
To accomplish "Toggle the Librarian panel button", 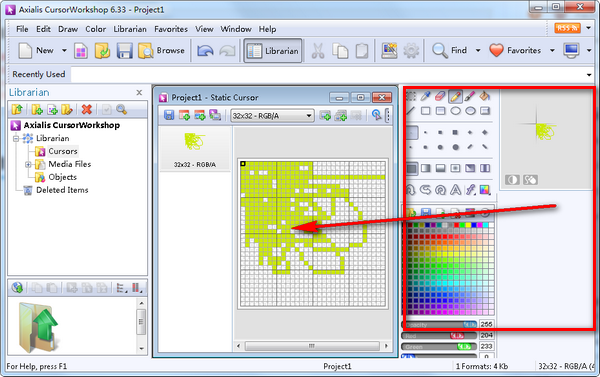I will 273,51.
